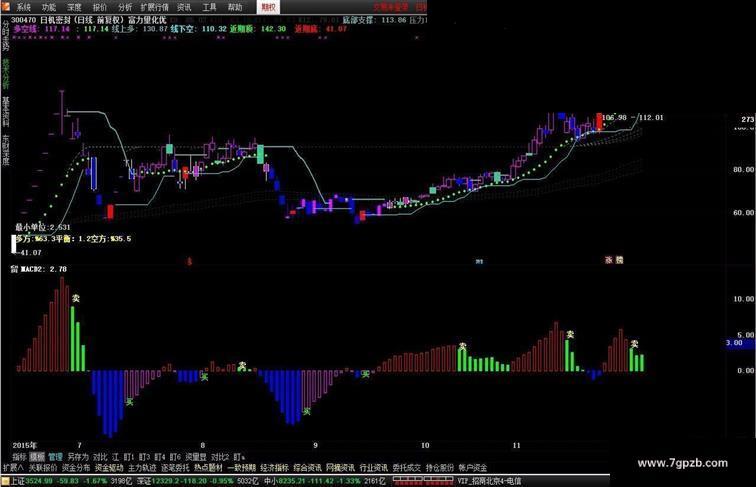Open the 资讯 menu
Viewport: 756px width, 487px height.
click(184, 7)
